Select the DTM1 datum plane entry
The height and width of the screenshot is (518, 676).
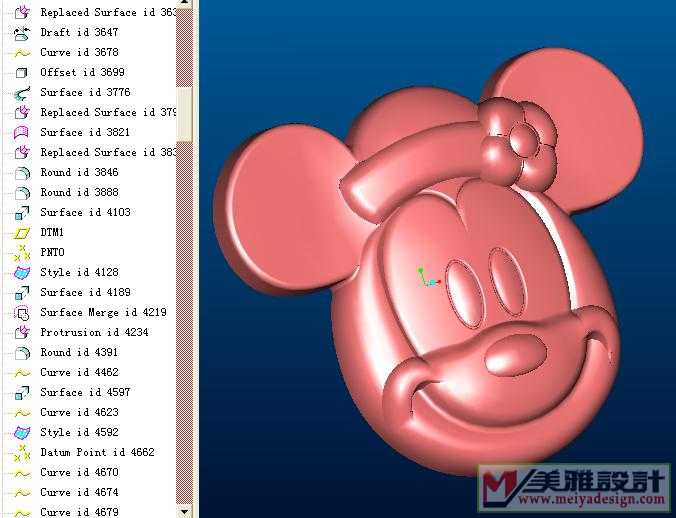(x=52, y=233)
